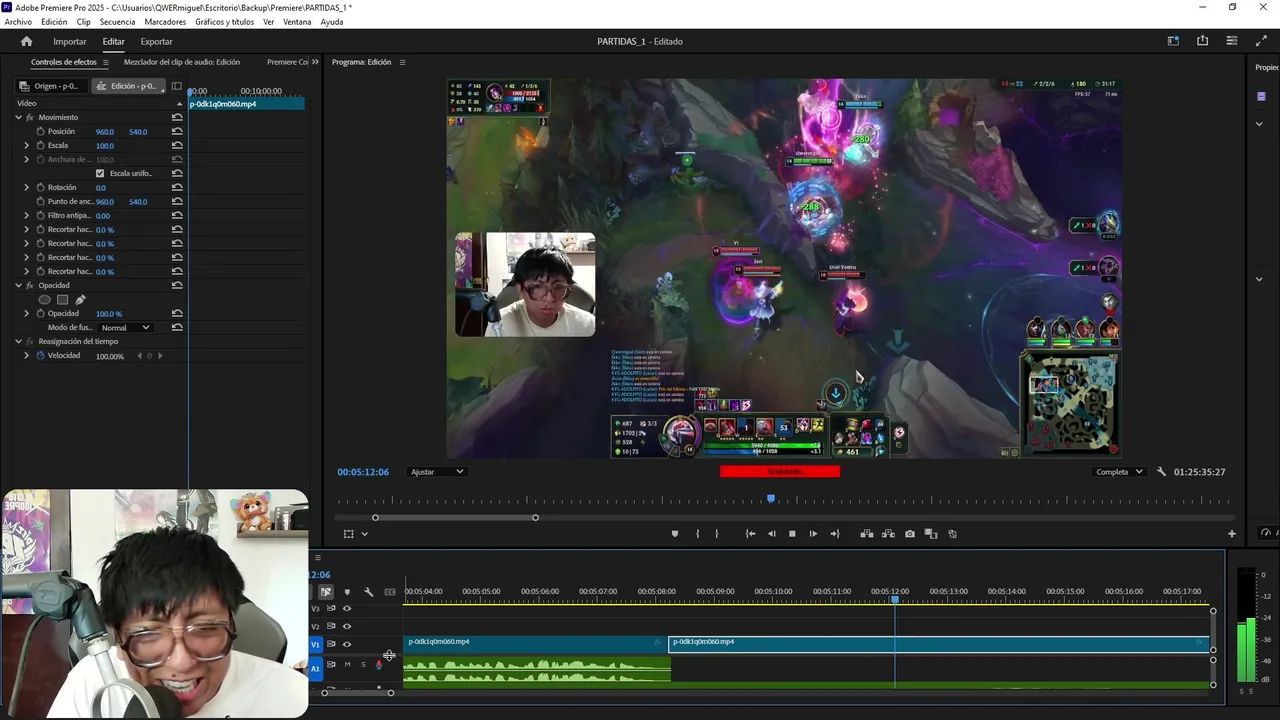1280x720 pixels.
Task: Collapse the Opacidad section
Action: point(18,285)
